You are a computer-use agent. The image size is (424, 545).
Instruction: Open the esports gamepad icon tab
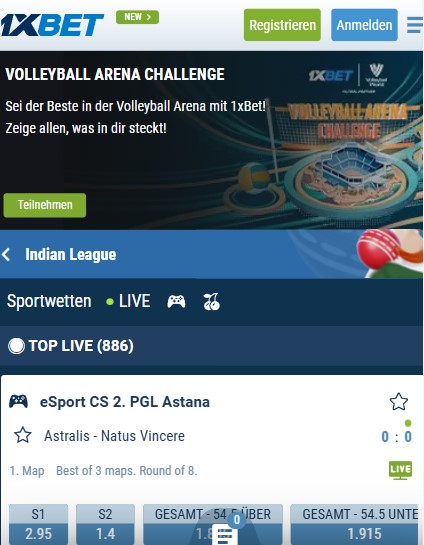click(176, 301)
